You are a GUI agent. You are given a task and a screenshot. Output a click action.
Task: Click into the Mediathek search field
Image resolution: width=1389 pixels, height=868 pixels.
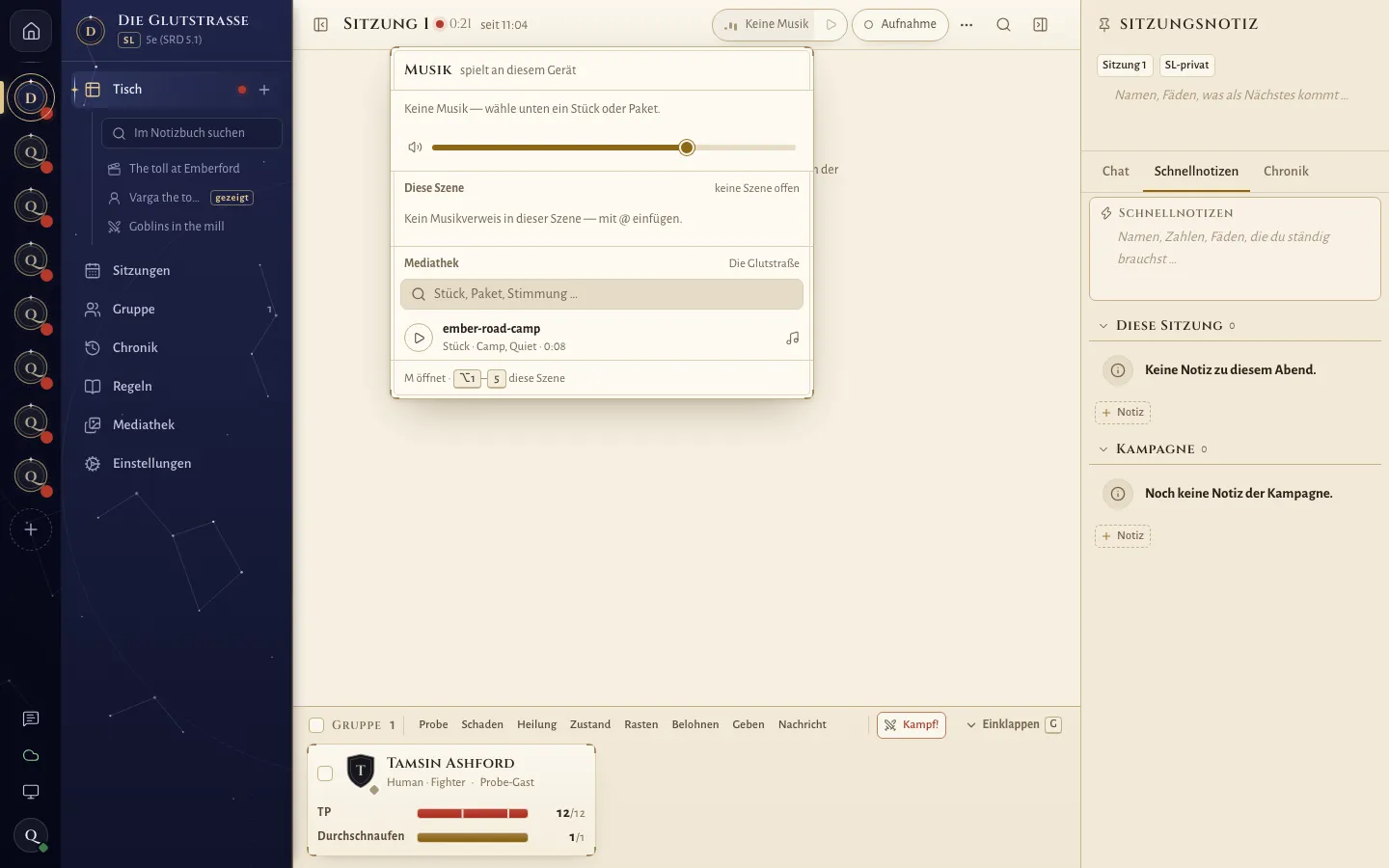[602, 294]
